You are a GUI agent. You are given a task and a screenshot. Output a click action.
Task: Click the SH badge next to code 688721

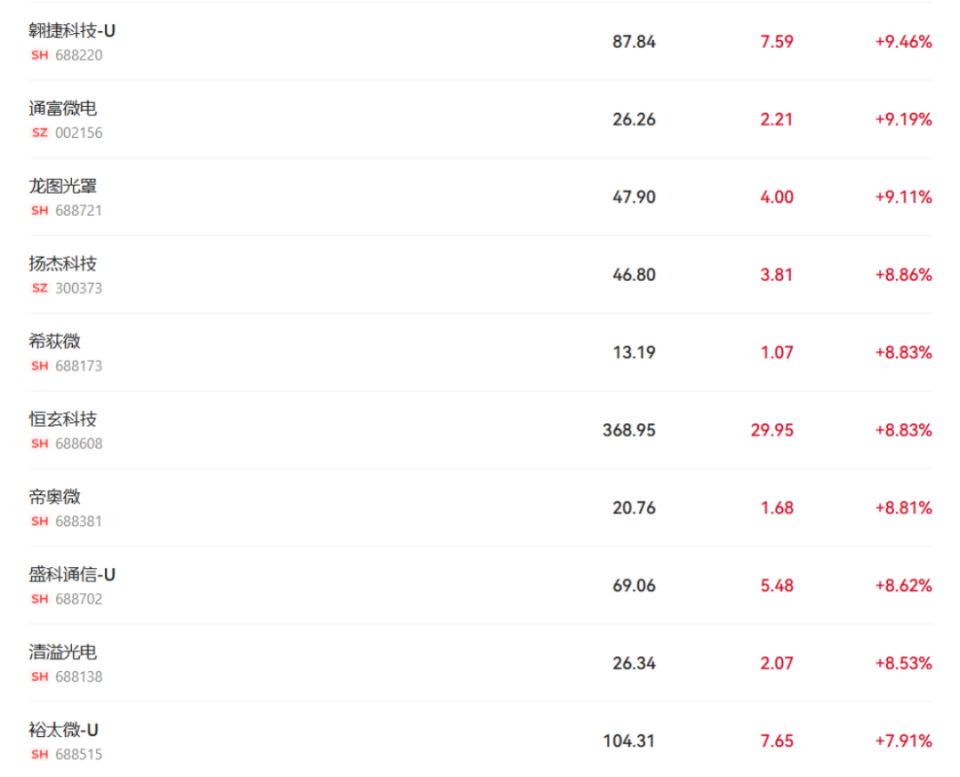coord(40,211)
